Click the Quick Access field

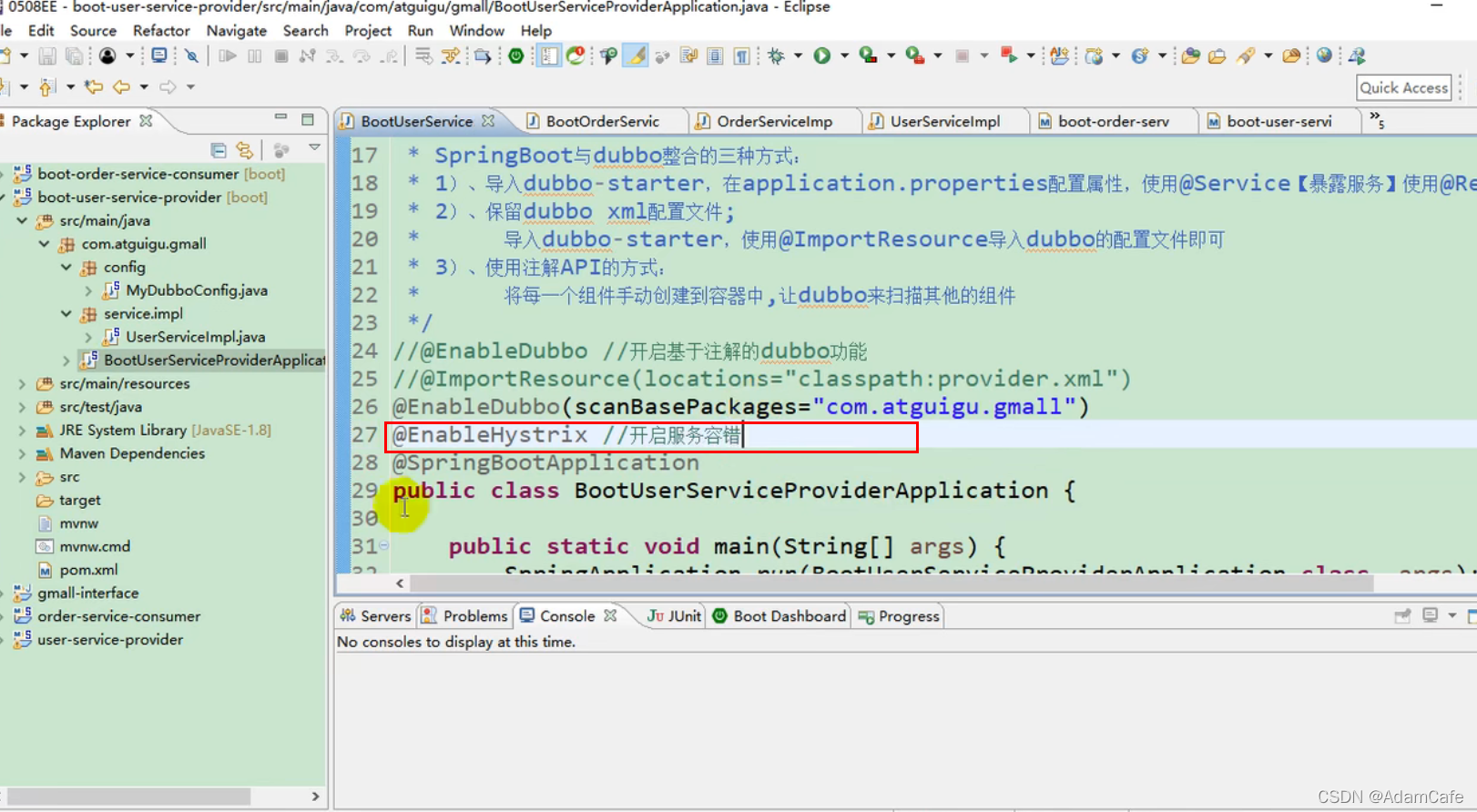tap(1404, 87)
